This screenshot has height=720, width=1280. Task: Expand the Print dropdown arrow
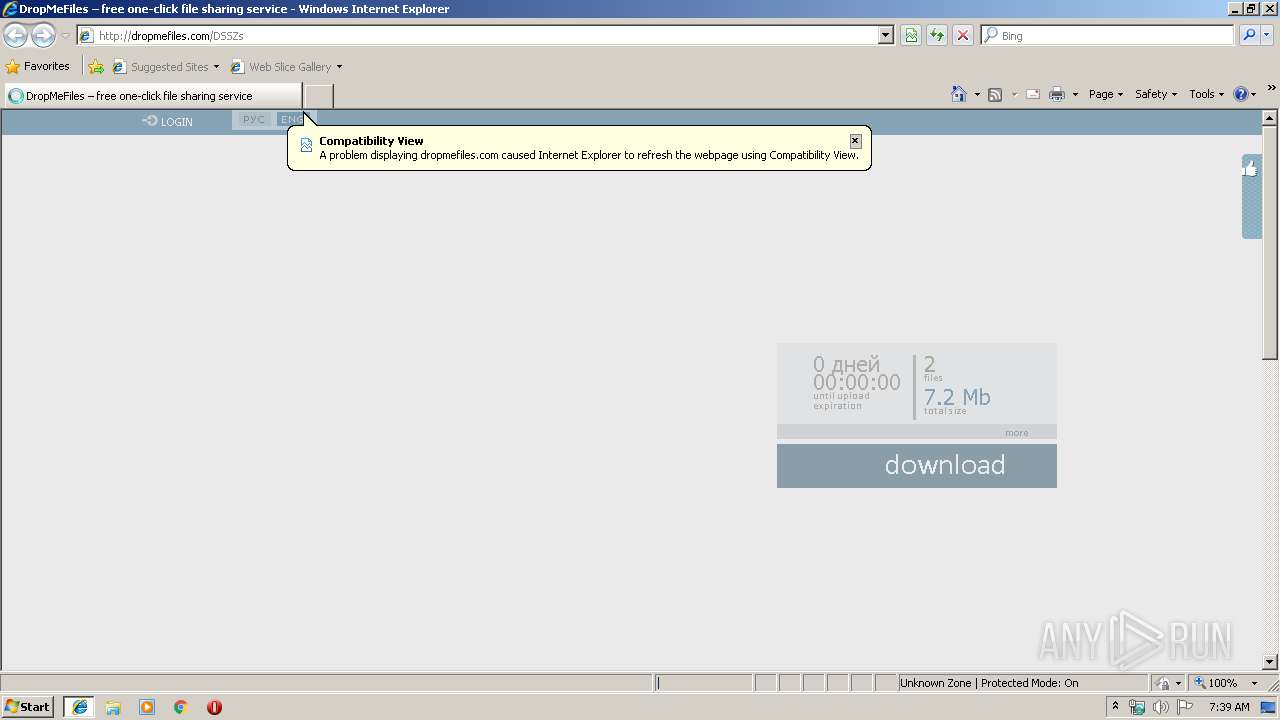[x=1075, y=94]
